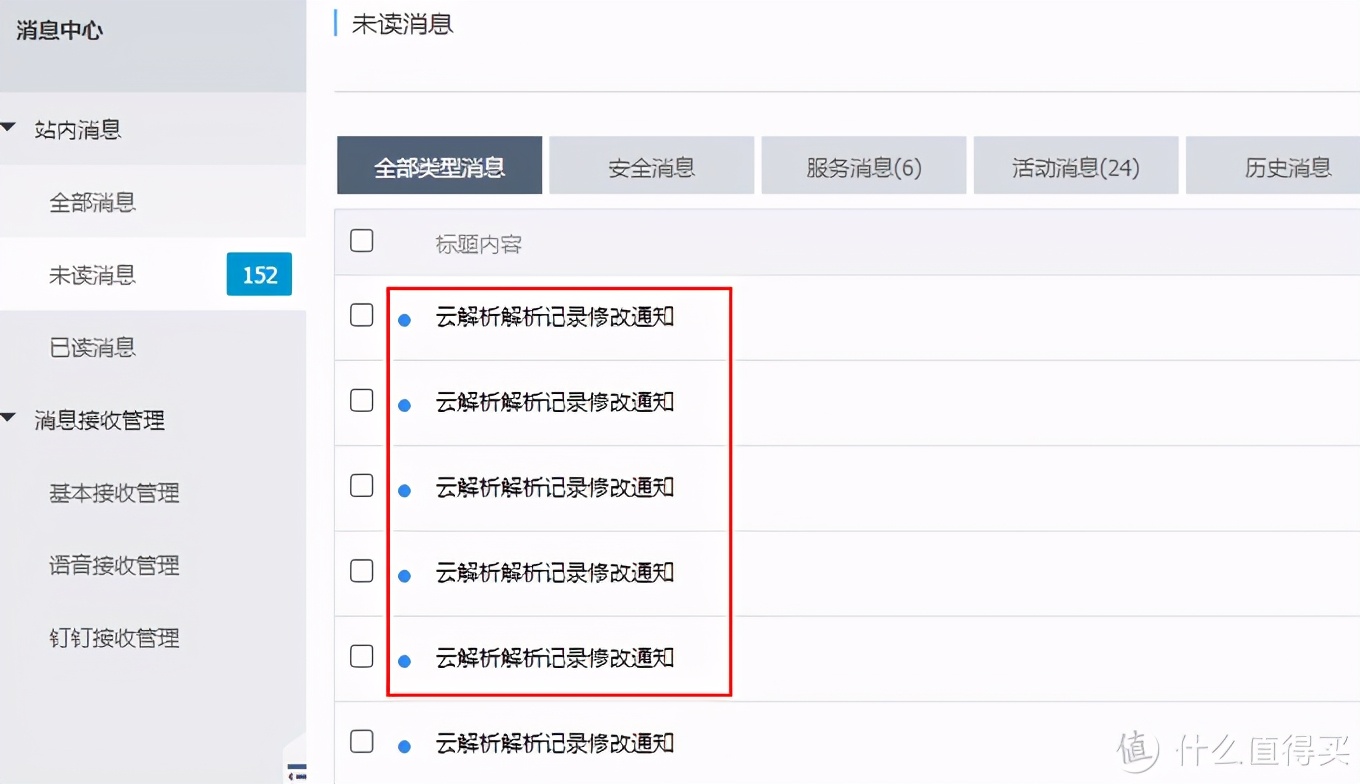Check the checkbox of the first 云解析 notification
The width and height of the screenshot is (1360, 784).
[x=361, y=314]
